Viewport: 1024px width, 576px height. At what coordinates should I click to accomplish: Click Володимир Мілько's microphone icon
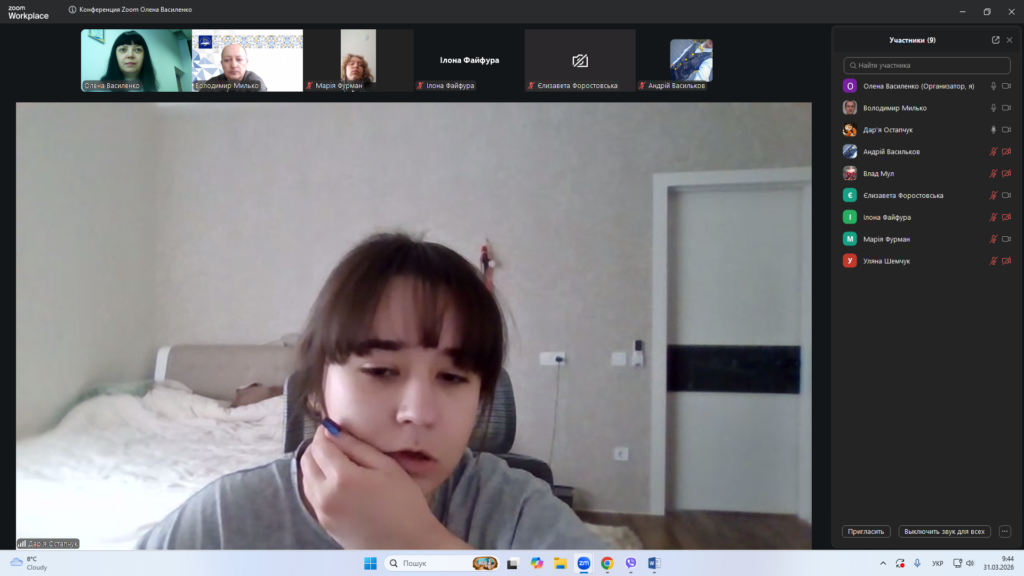pyautogui.click(x=993, y=108)
